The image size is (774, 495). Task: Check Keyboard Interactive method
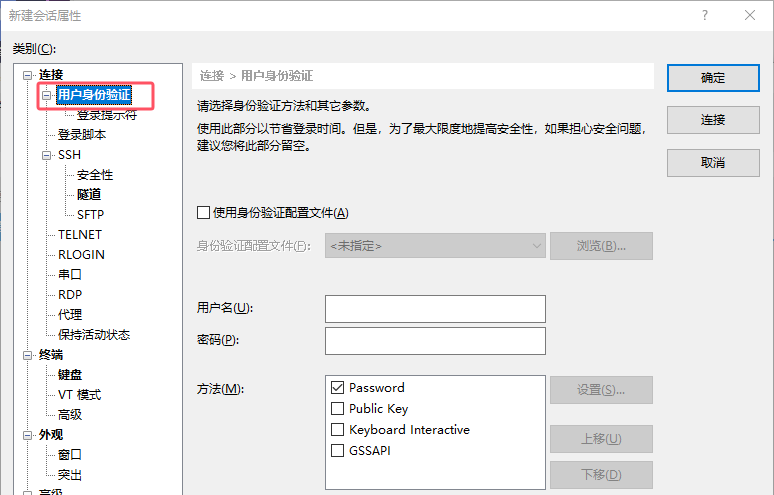(x=337, y=430)
